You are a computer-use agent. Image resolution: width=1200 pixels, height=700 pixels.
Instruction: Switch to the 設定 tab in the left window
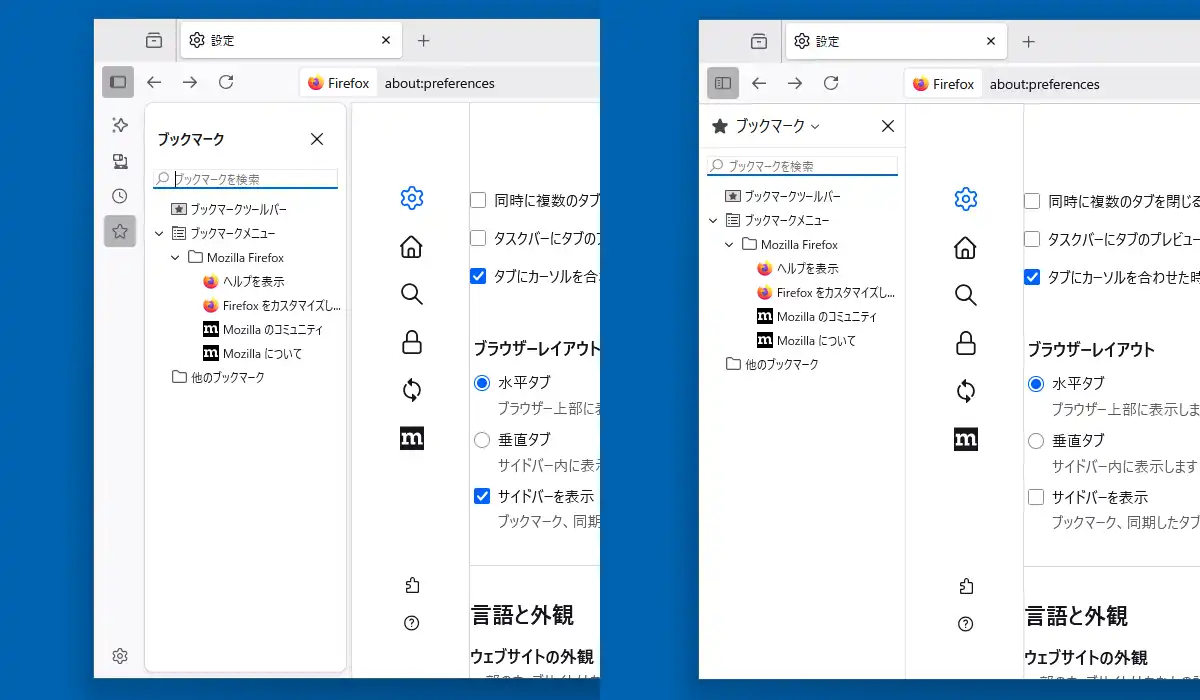click(x=290, y=40)
